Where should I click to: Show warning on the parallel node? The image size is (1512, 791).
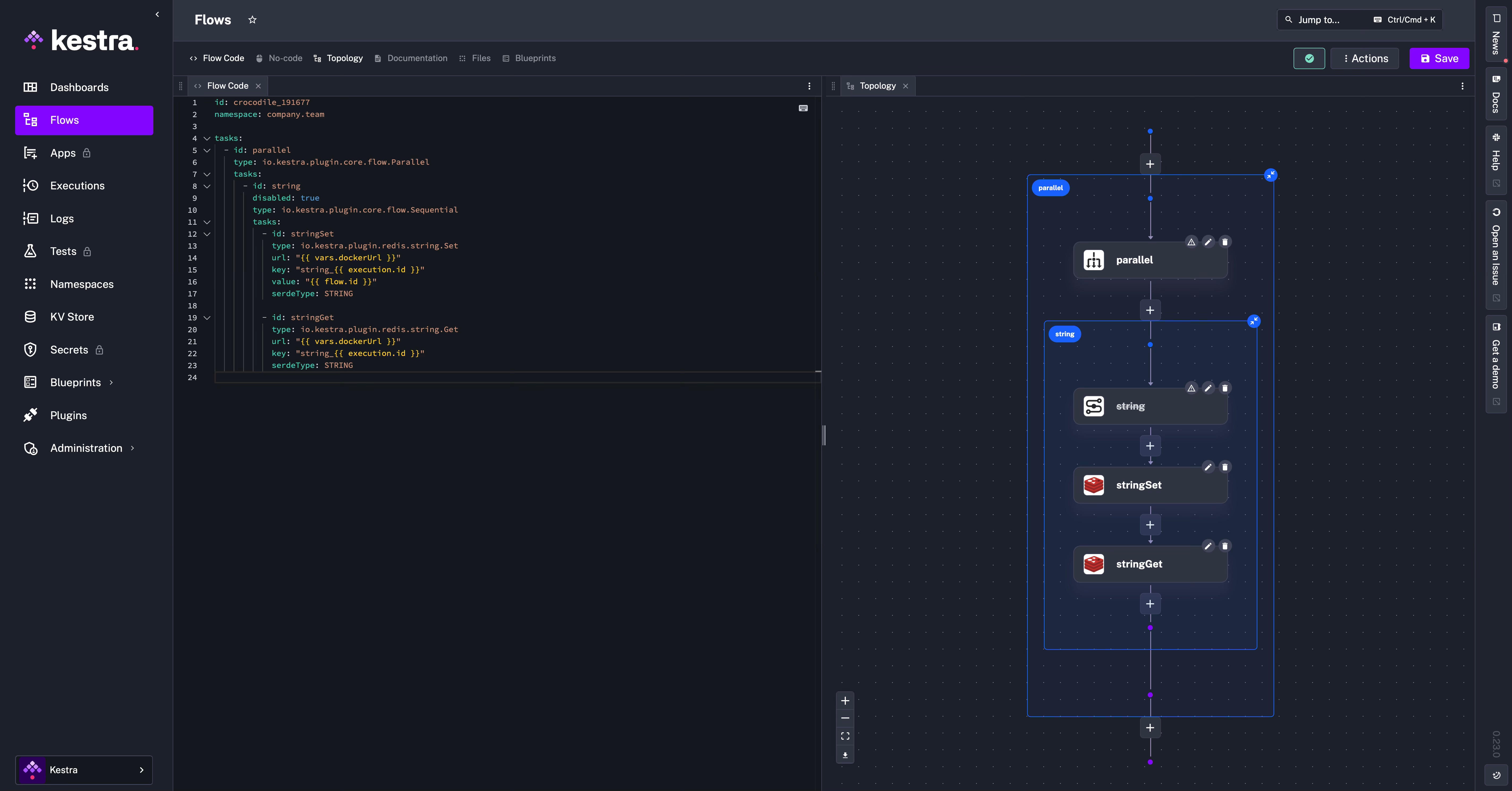(1191, 242)
